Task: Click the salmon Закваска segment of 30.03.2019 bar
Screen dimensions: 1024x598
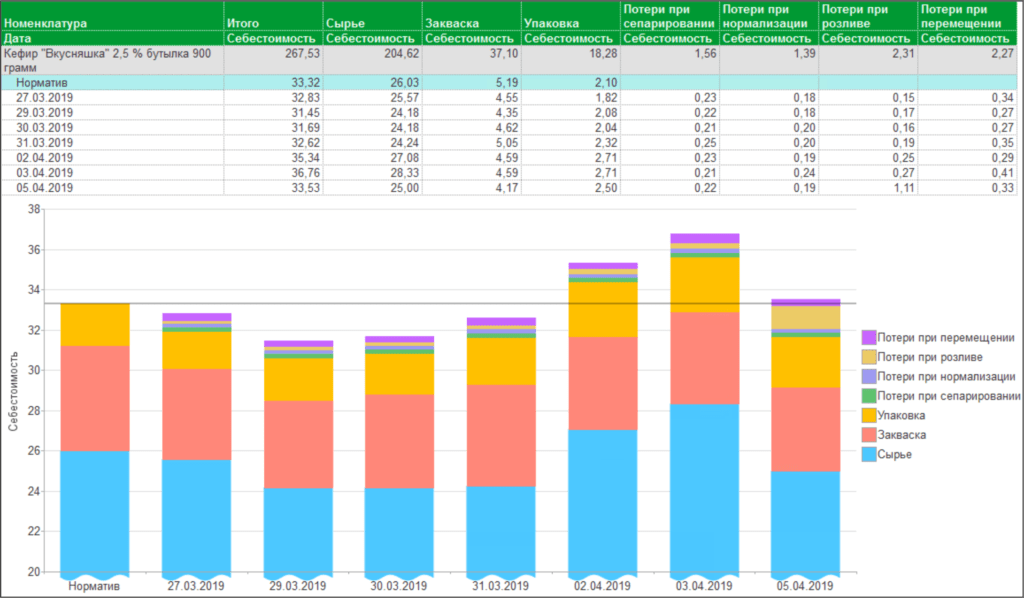Action: [x=400, y=441]
